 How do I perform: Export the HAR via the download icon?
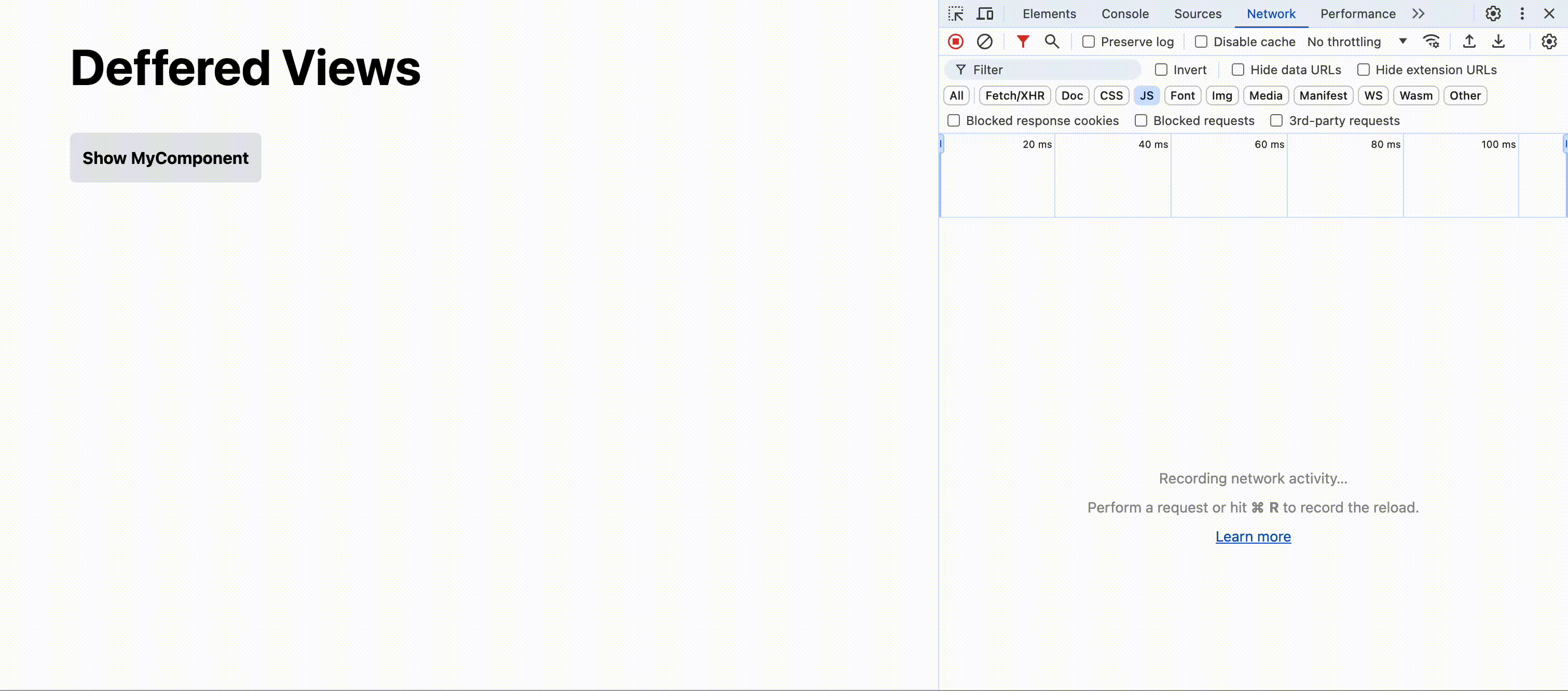[x=1498, y=42]
